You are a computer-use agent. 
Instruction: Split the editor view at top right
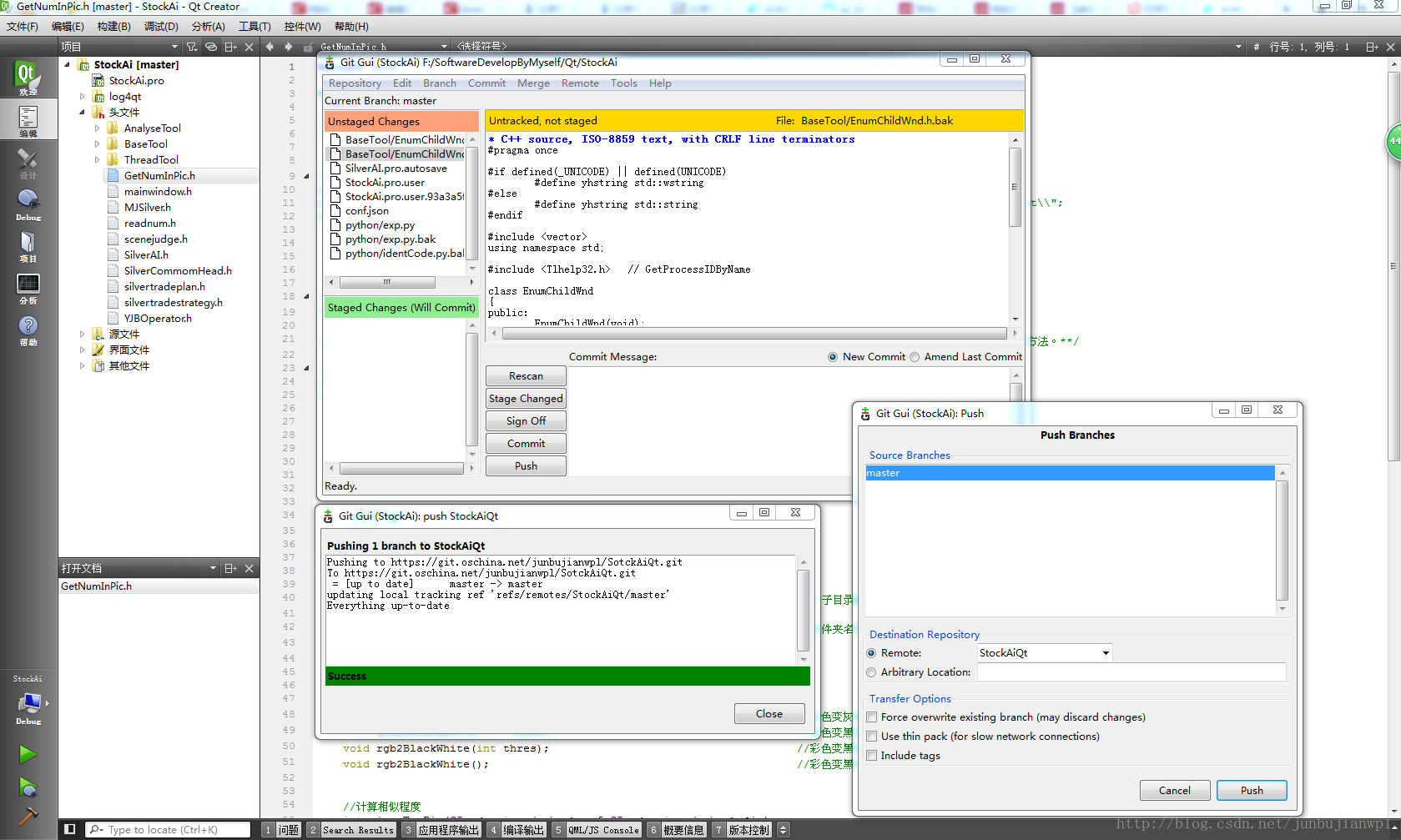point(1372,47)
